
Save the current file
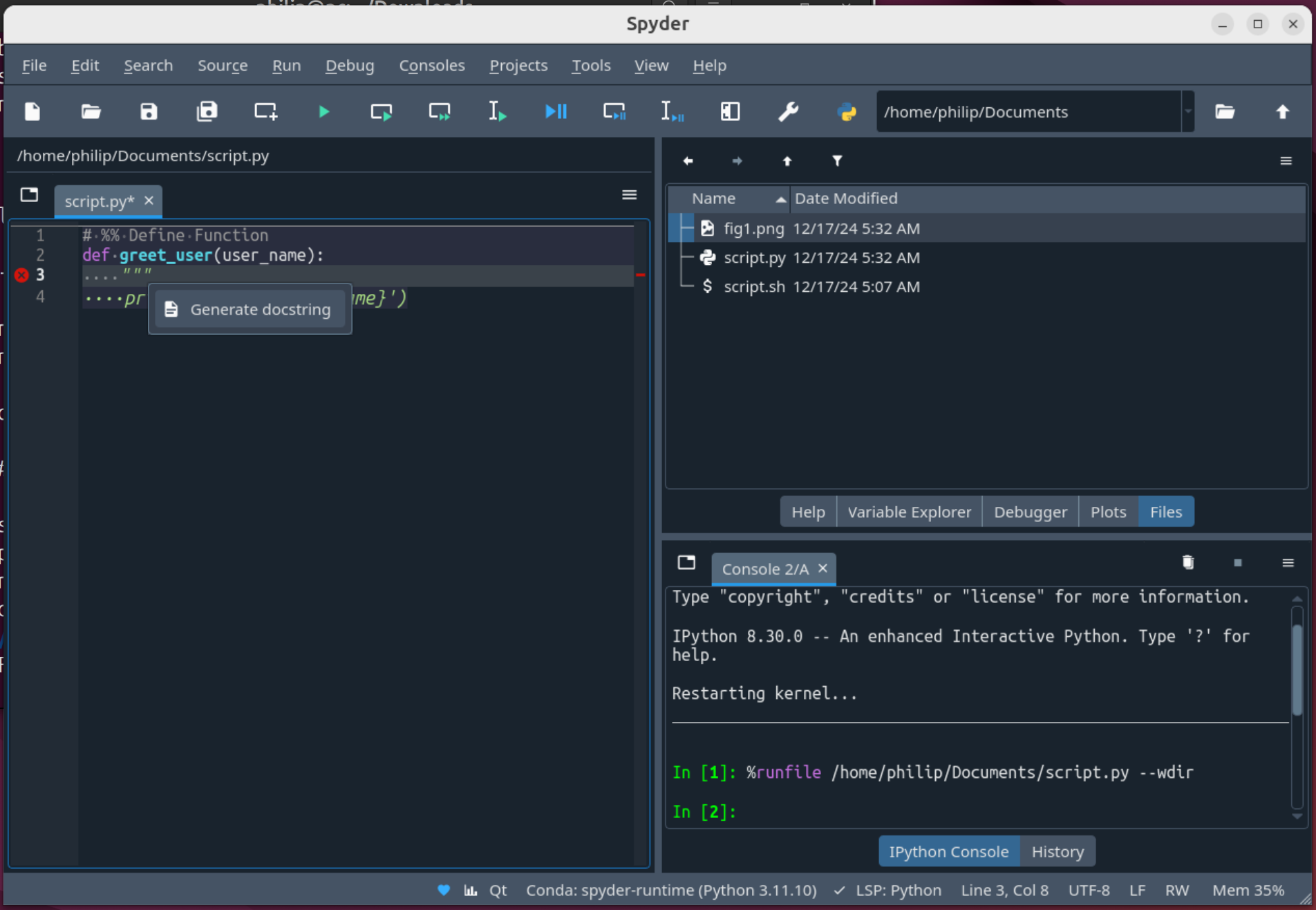coord(149,111)
